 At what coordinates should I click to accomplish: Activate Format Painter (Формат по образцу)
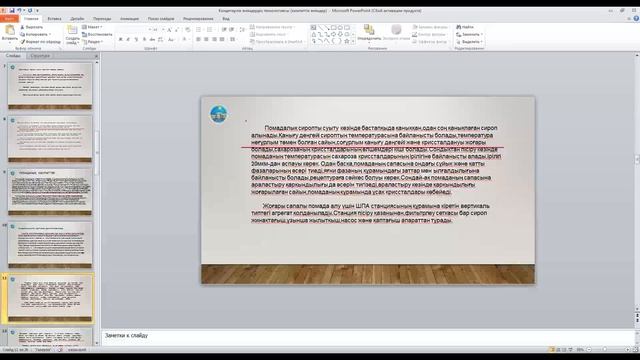point(40,42)
